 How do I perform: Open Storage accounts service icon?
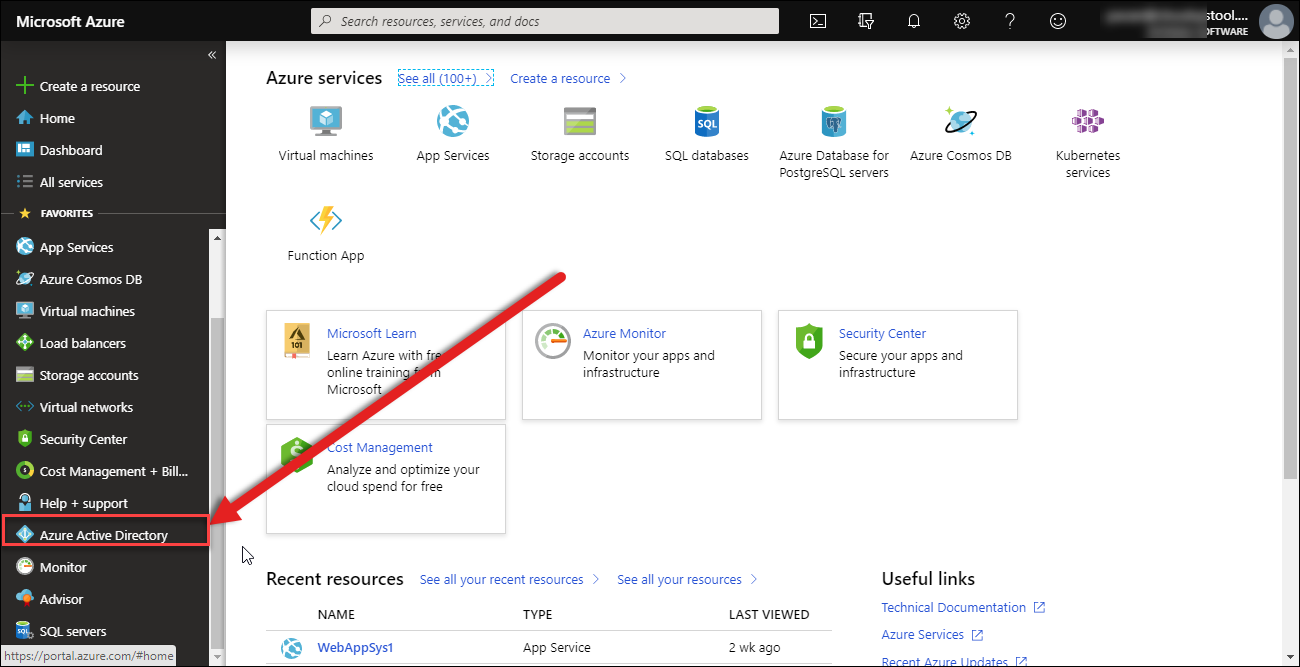580,121
